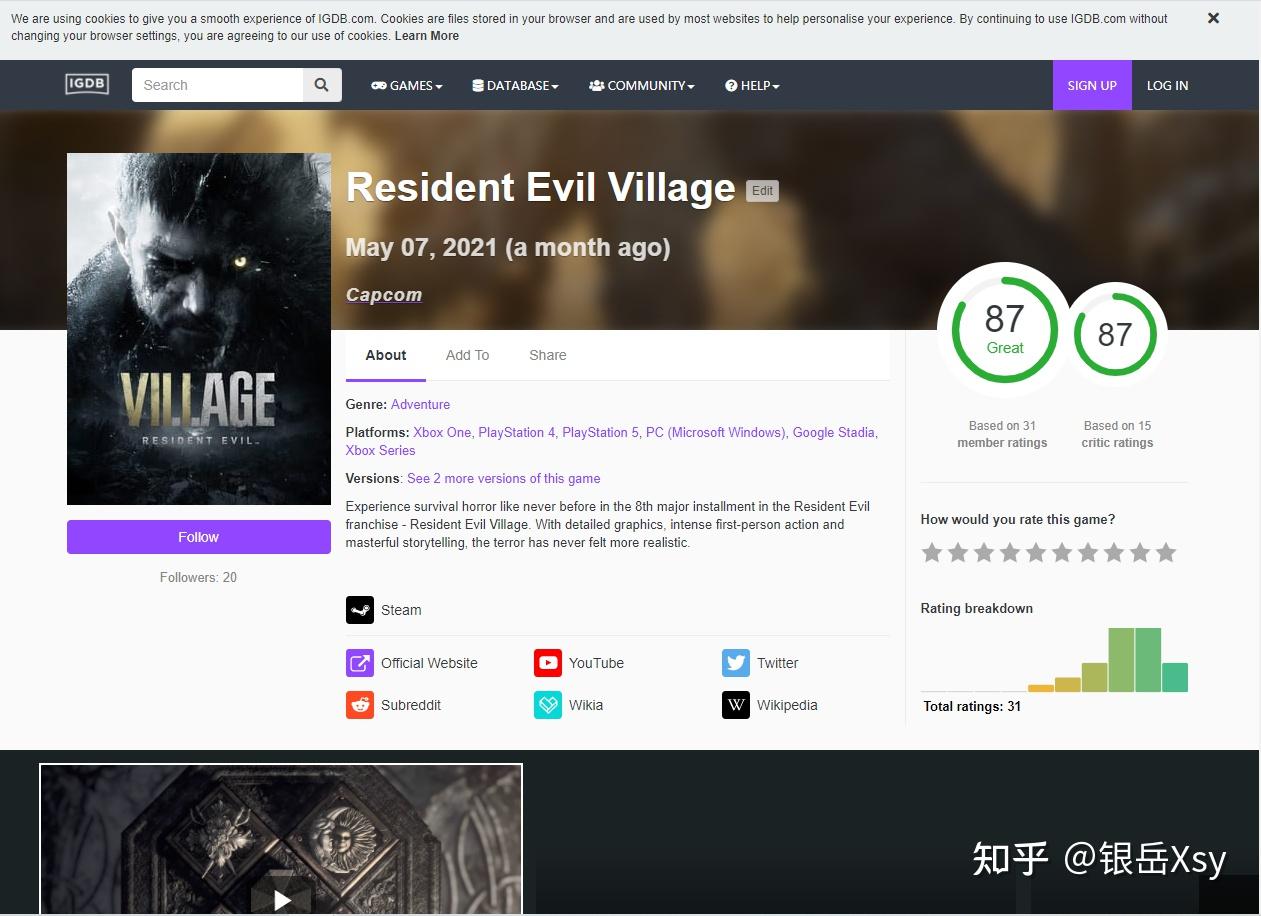Switch to the Share tab
The height and width of the screenshot is (916, 1261).
point(547,355)
